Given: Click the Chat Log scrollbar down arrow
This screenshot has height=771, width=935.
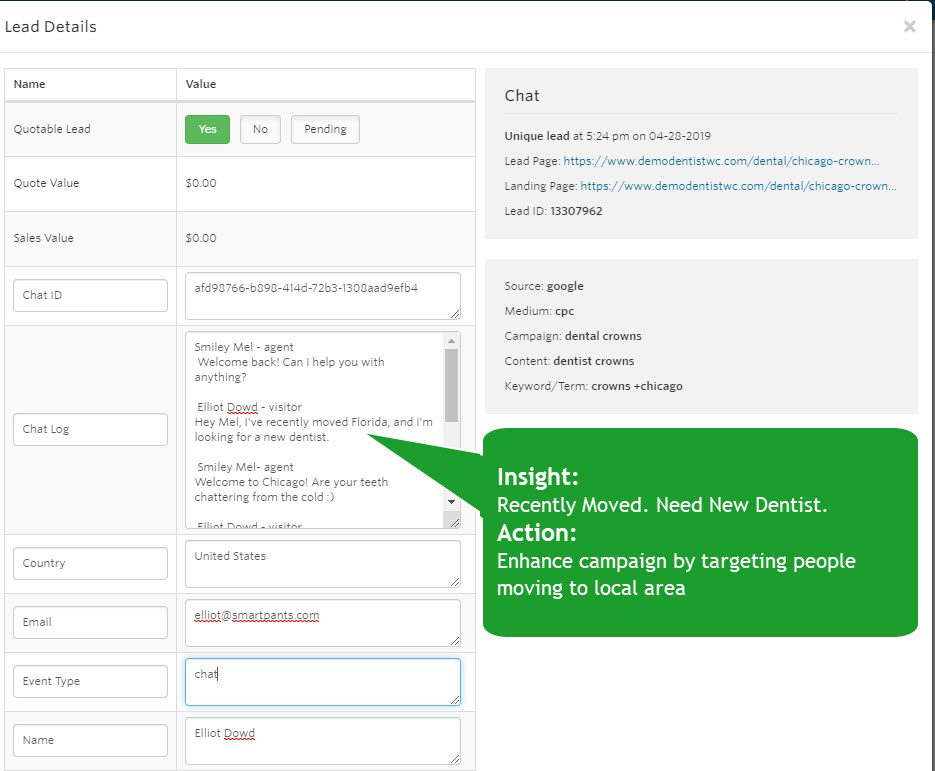Looking at the screenshot, I should point(451,502).
